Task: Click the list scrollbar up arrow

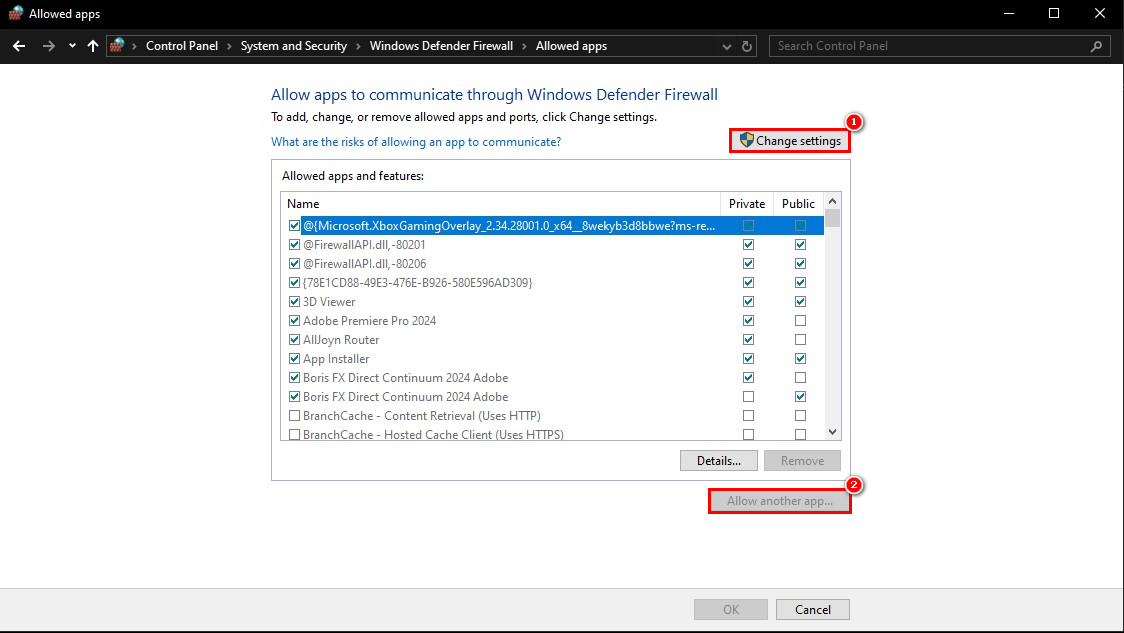Action: (832, 201)
